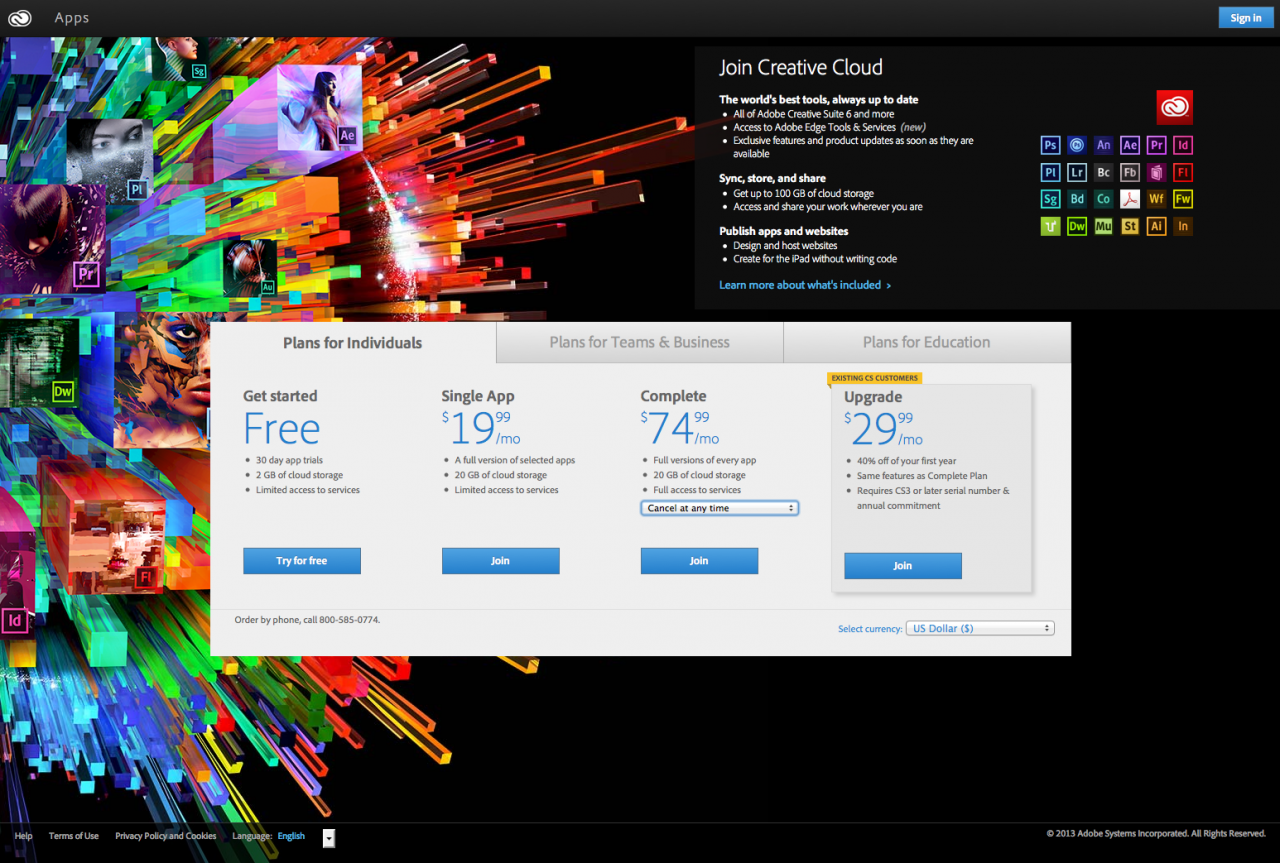Click the SpeedGrade Sg icon in app grid
This screenshot has width=1280, height=863.
pyautogui.click(x=1050, y=199)
